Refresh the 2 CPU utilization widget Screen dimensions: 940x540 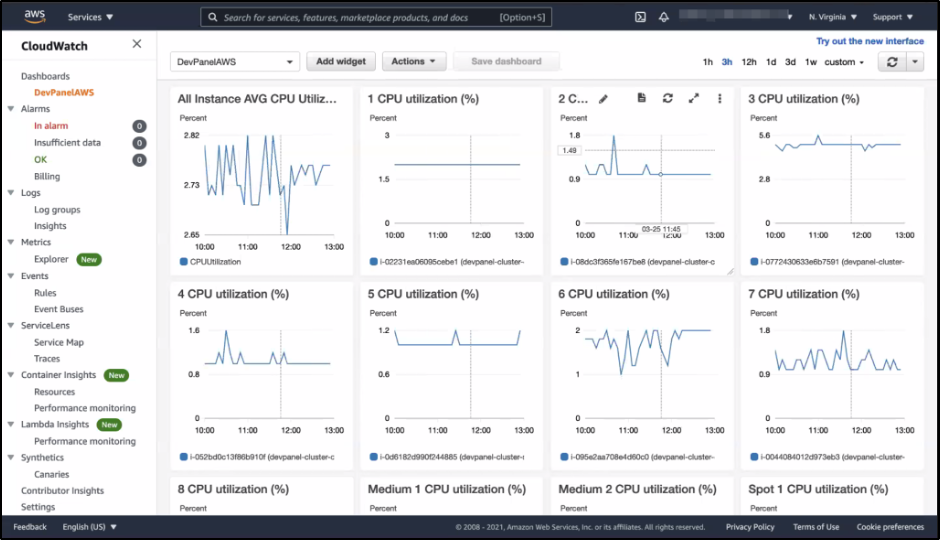coord(668,98)
